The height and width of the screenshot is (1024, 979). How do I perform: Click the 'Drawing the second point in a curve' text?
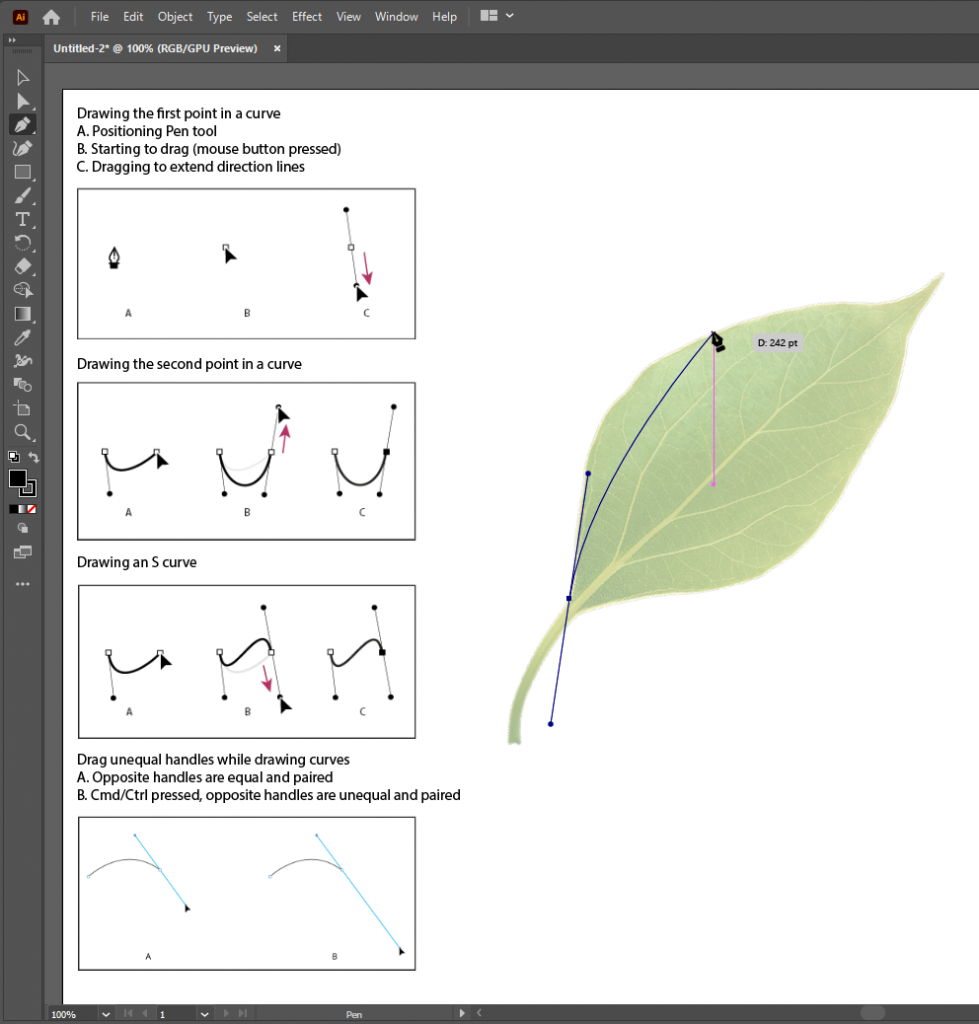tap(189, 364)
